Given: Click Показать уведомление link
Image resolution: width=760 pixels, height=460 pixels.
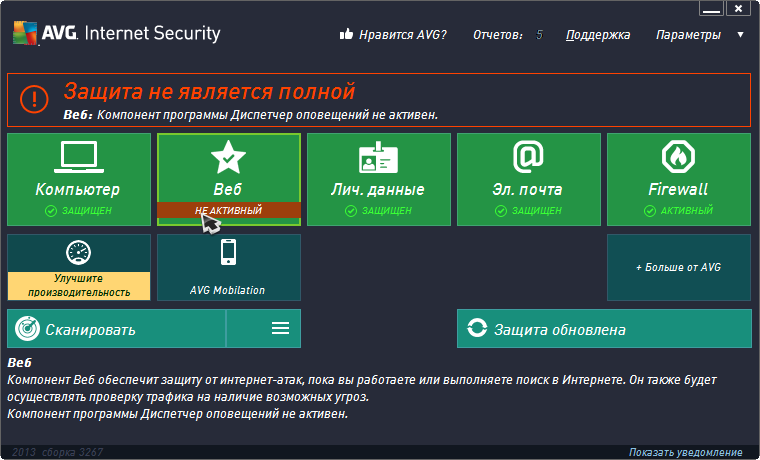Looking at the screenshot, I should [x=686, y=452].
